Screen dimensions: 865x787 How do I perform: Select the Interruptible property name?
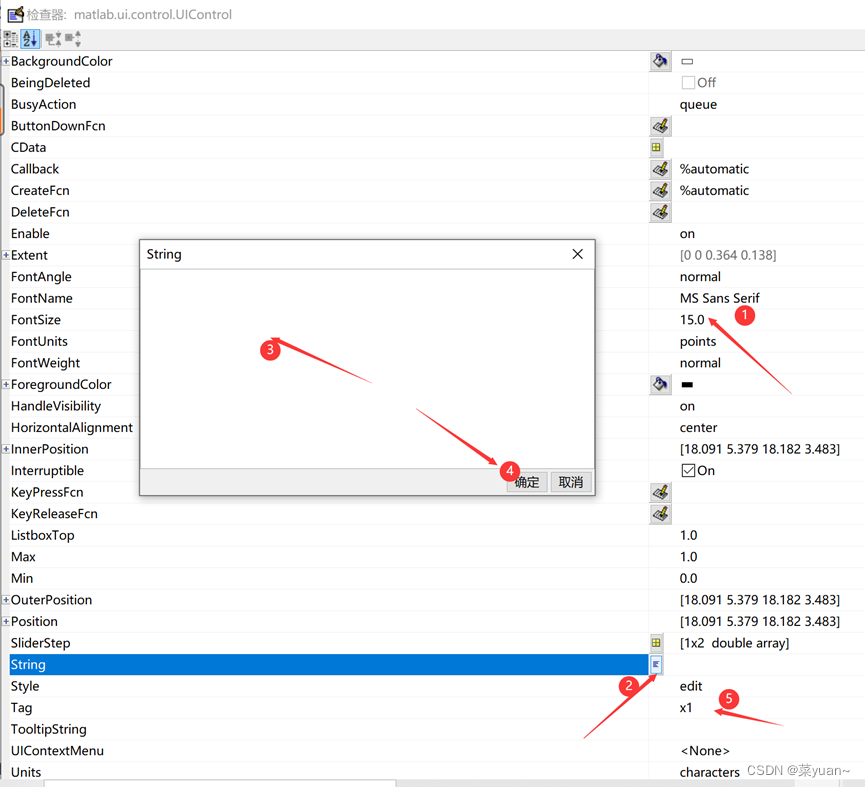click(47, 470)
